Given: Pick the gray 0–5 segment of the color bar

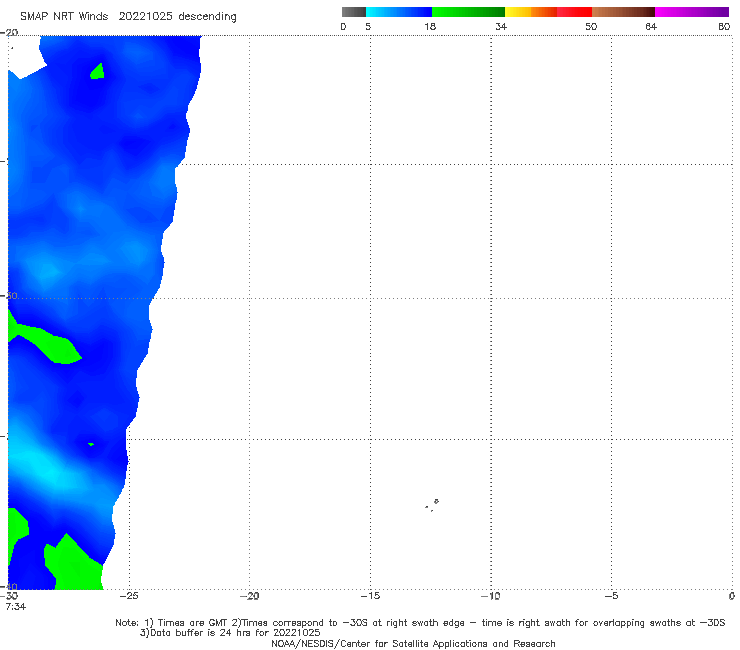Looking at the screenshot, I should 354,12.
